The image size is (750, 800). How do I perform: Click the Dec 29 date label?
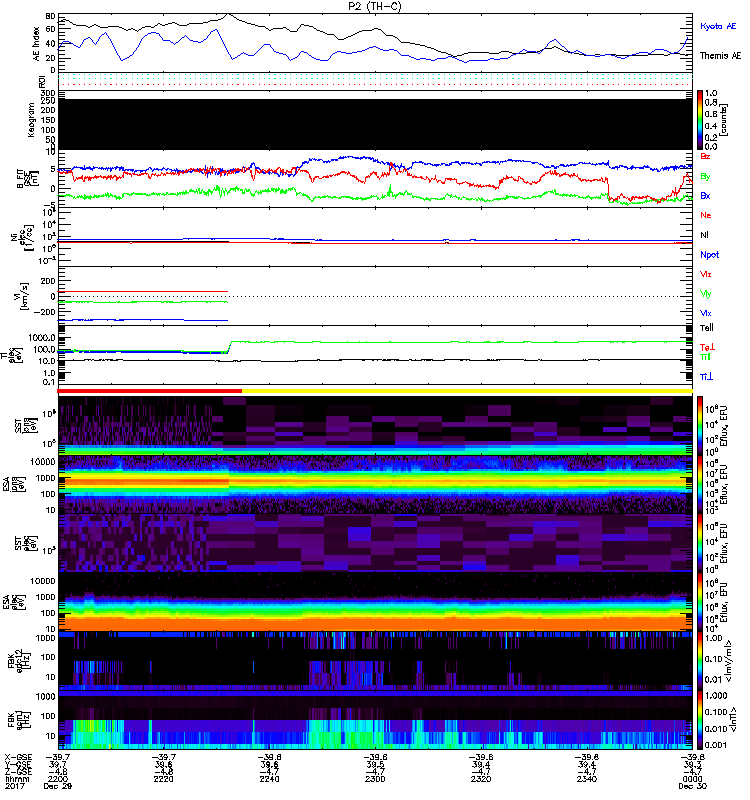point(58,786)
